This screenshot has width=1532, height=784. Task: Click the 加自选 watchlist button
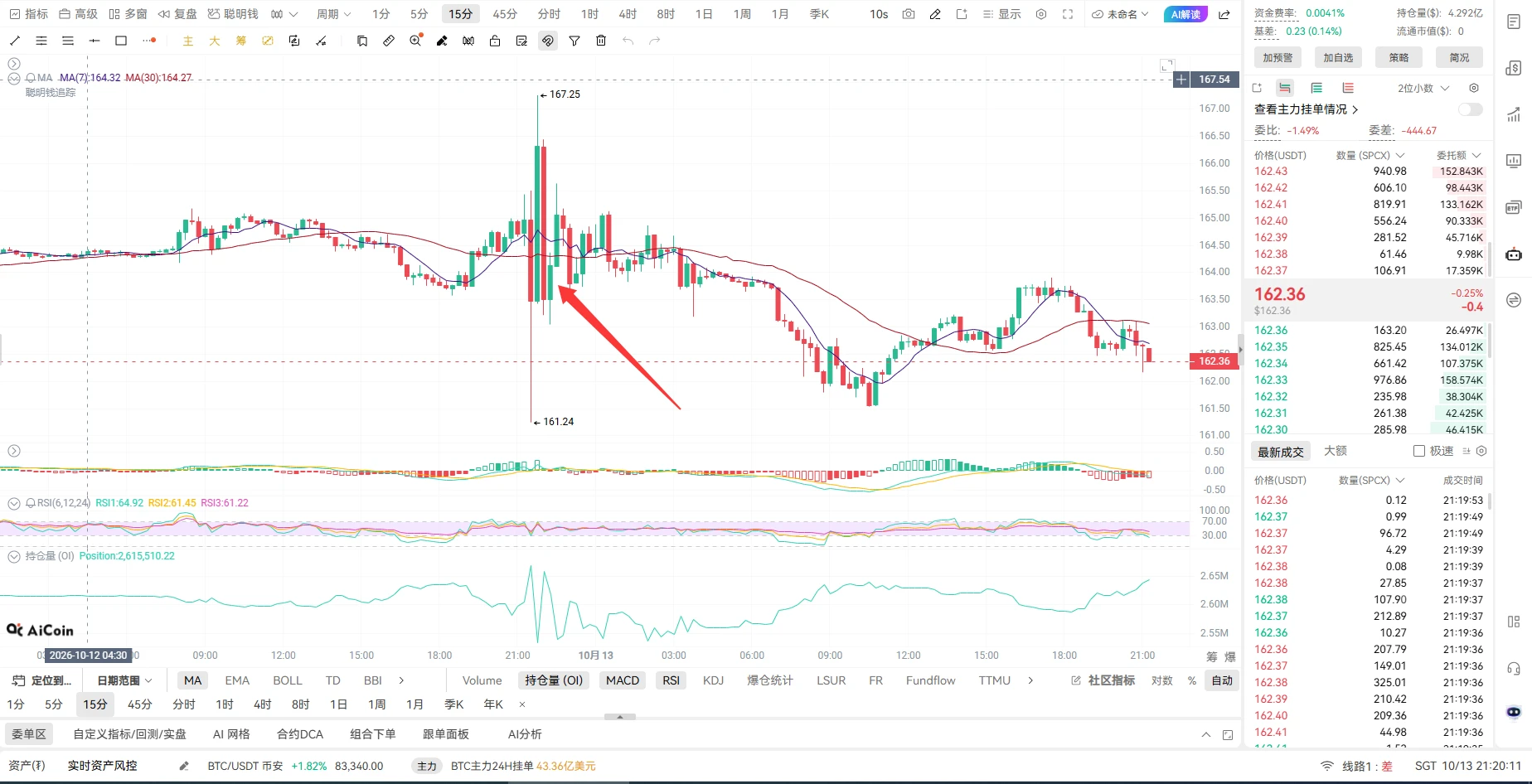click(1338, 57)
